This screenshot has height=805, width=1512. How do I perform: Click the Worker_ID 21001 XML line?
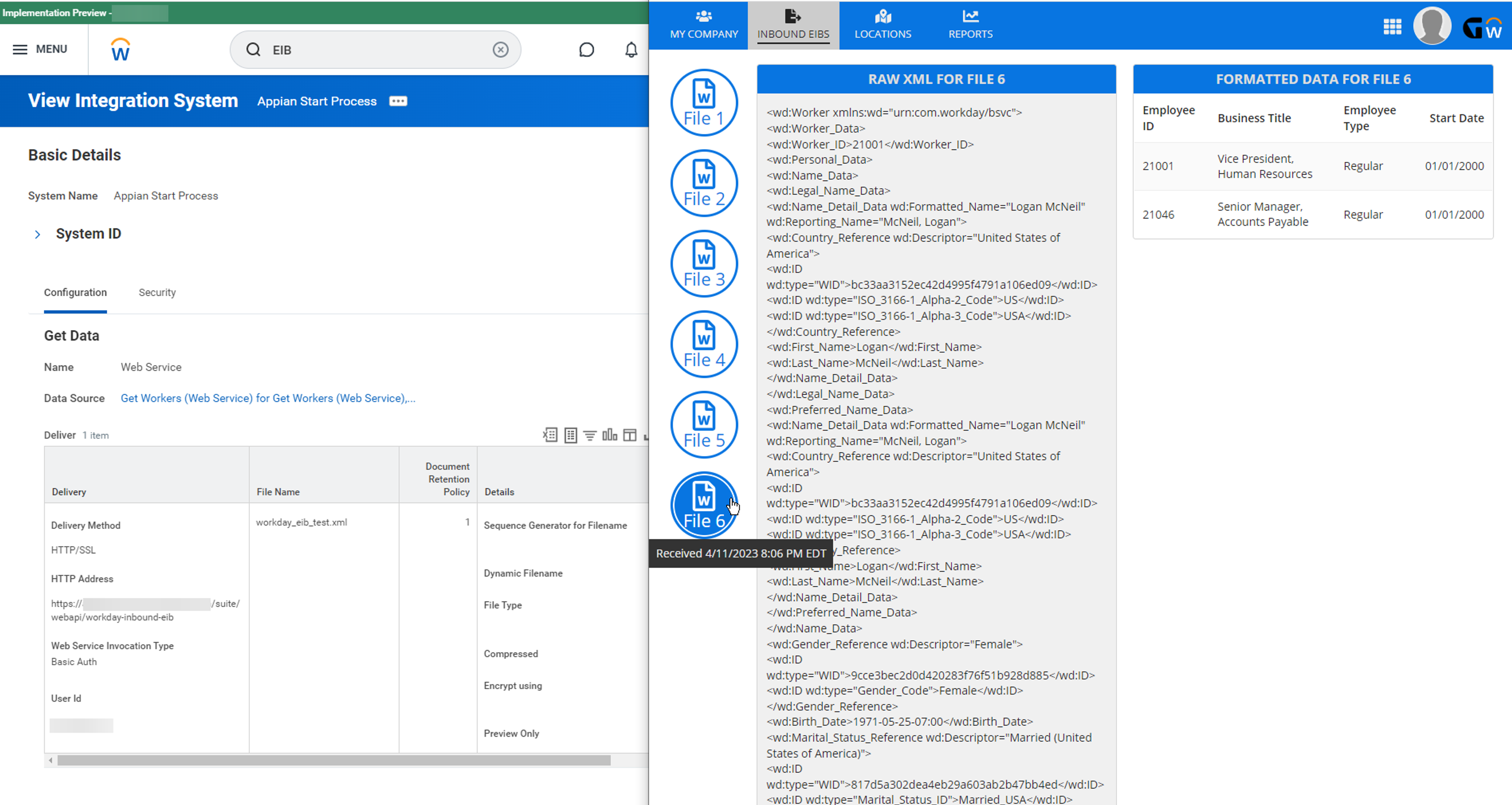(x=870, y=144)
